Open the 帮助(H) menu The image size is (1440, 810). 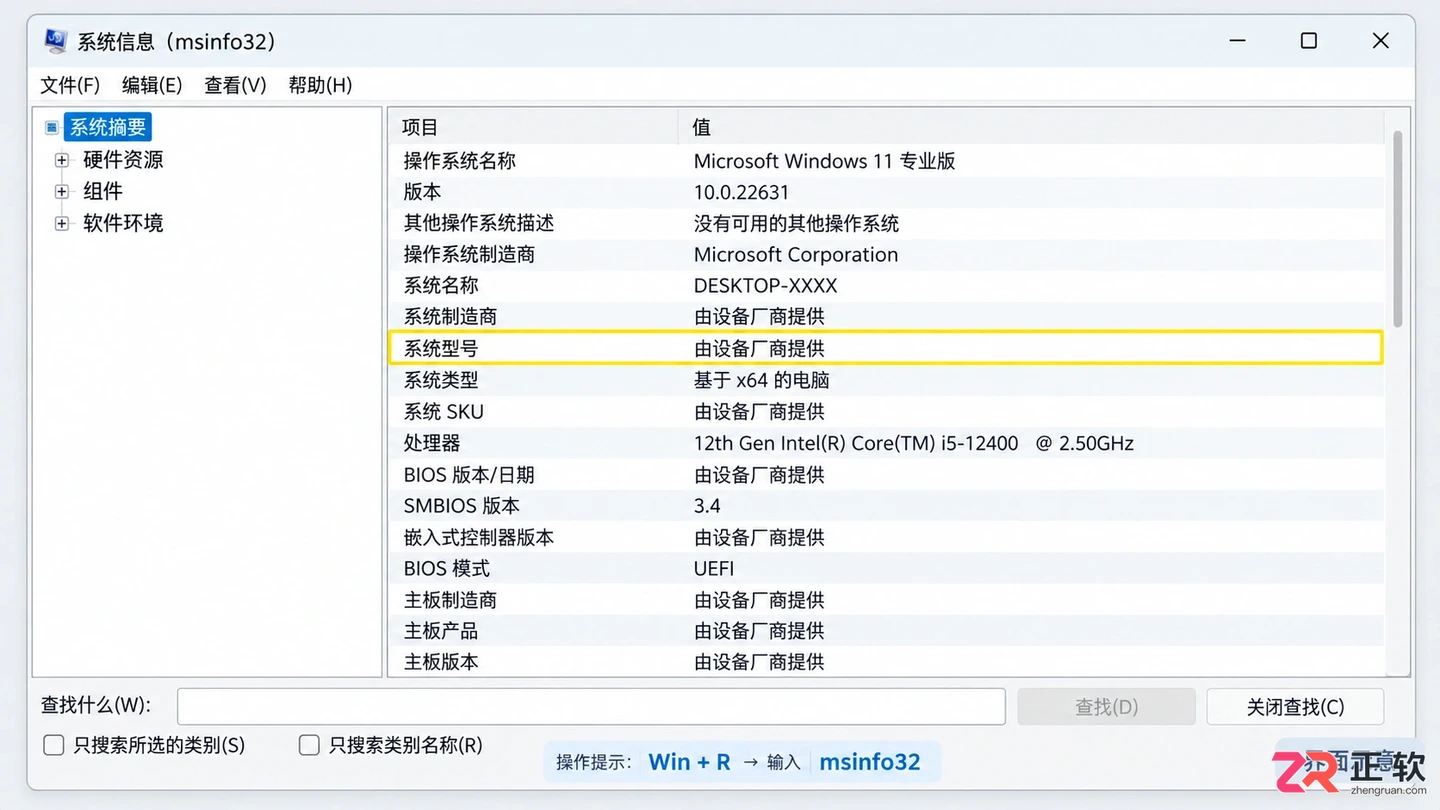(x=320, y=85)
